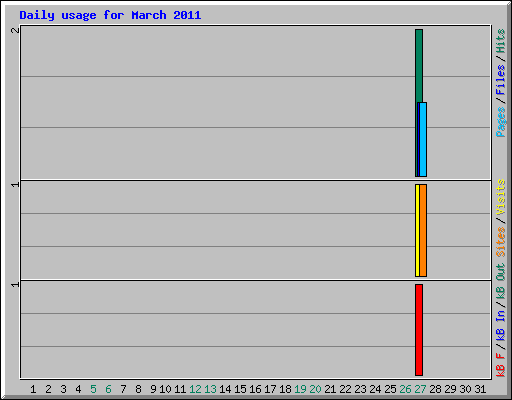Click the 'Daily usage for March 2011' title
Image resolution: width=512 pixels, height=400 pixels.
[110, 15]
